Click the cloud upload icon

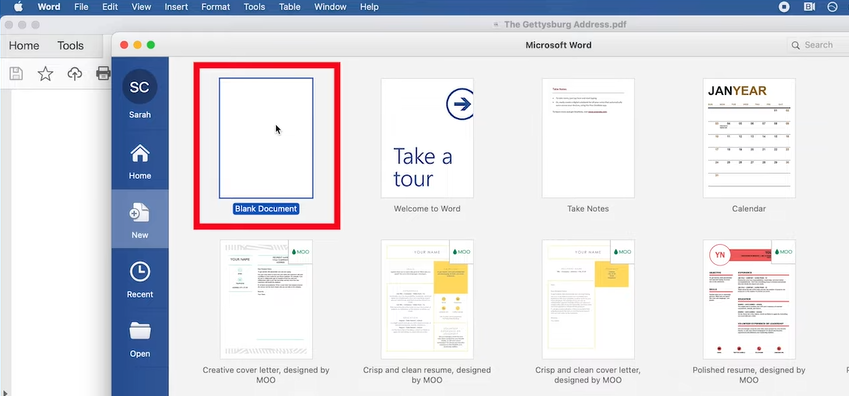[75, 74]
